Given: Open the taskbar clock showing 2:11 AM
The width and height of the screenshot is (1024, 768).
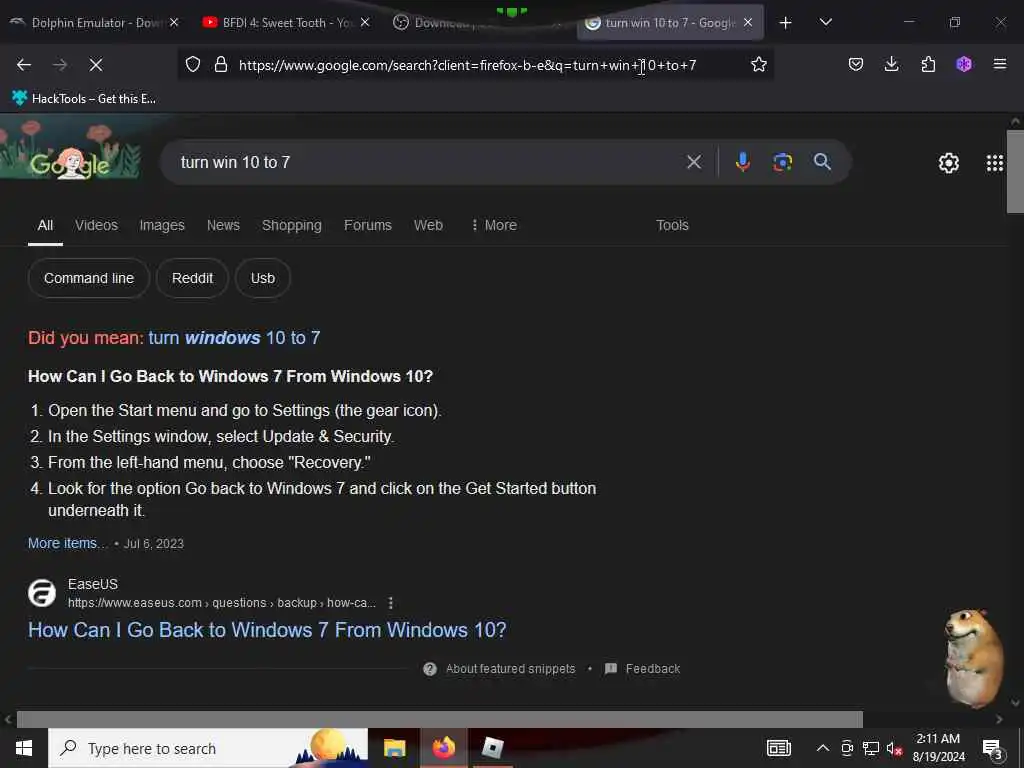Looking at the screenshot, I should click(938, 748).
